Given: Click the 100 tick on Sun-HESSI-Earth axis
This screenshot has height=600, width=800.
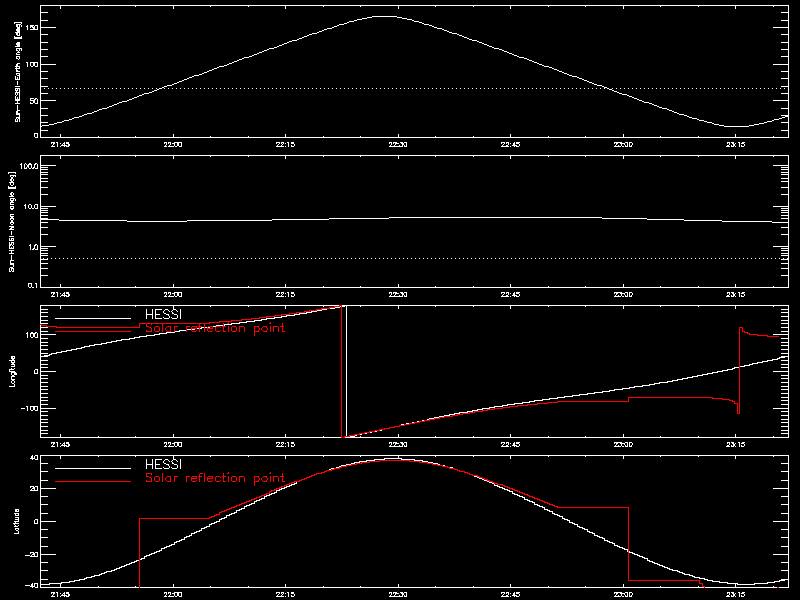Looking at the screenshot, I should (x=32, y=64).
